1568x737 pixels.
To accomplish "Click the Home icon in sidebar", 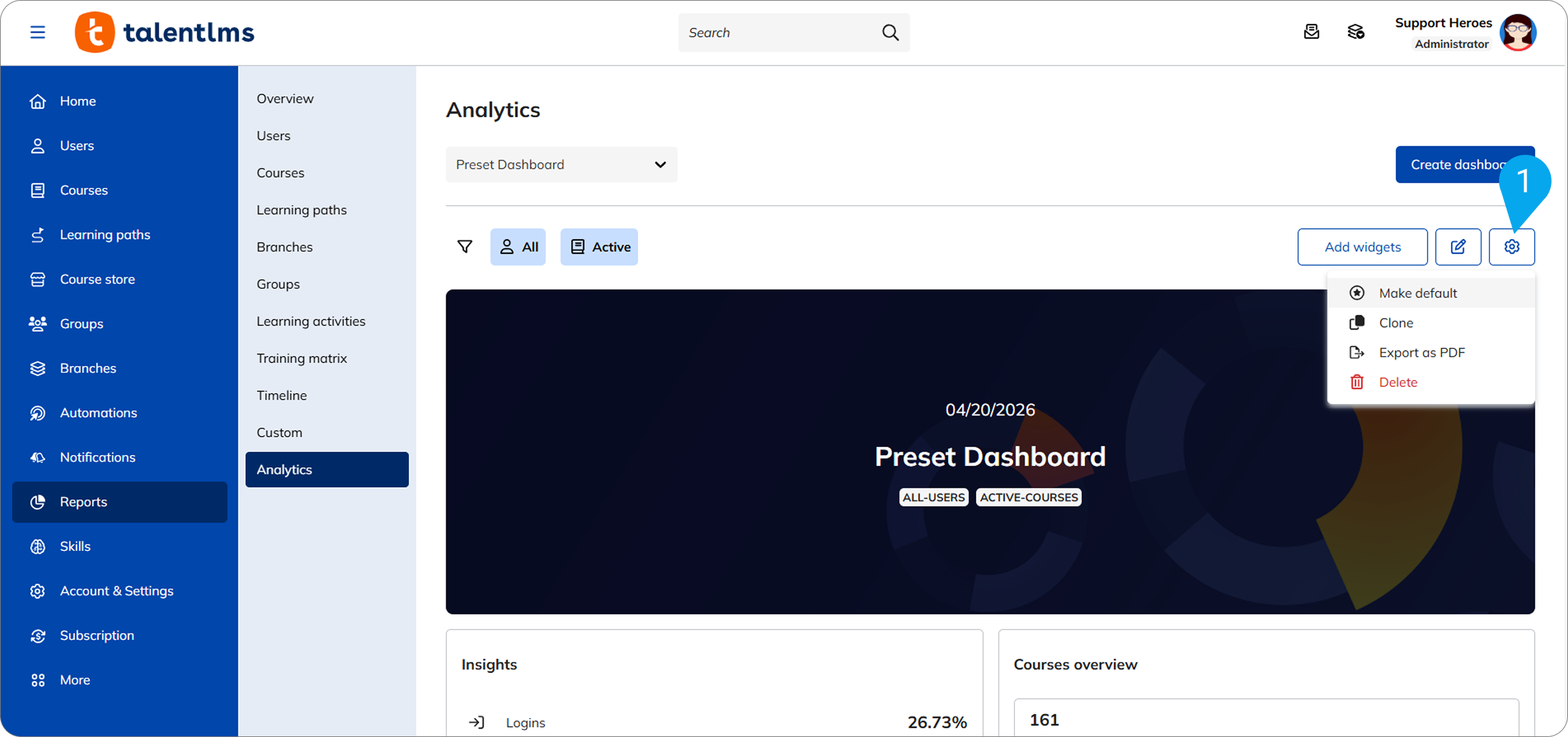I will pyautogui.click(x=38, y=101).
